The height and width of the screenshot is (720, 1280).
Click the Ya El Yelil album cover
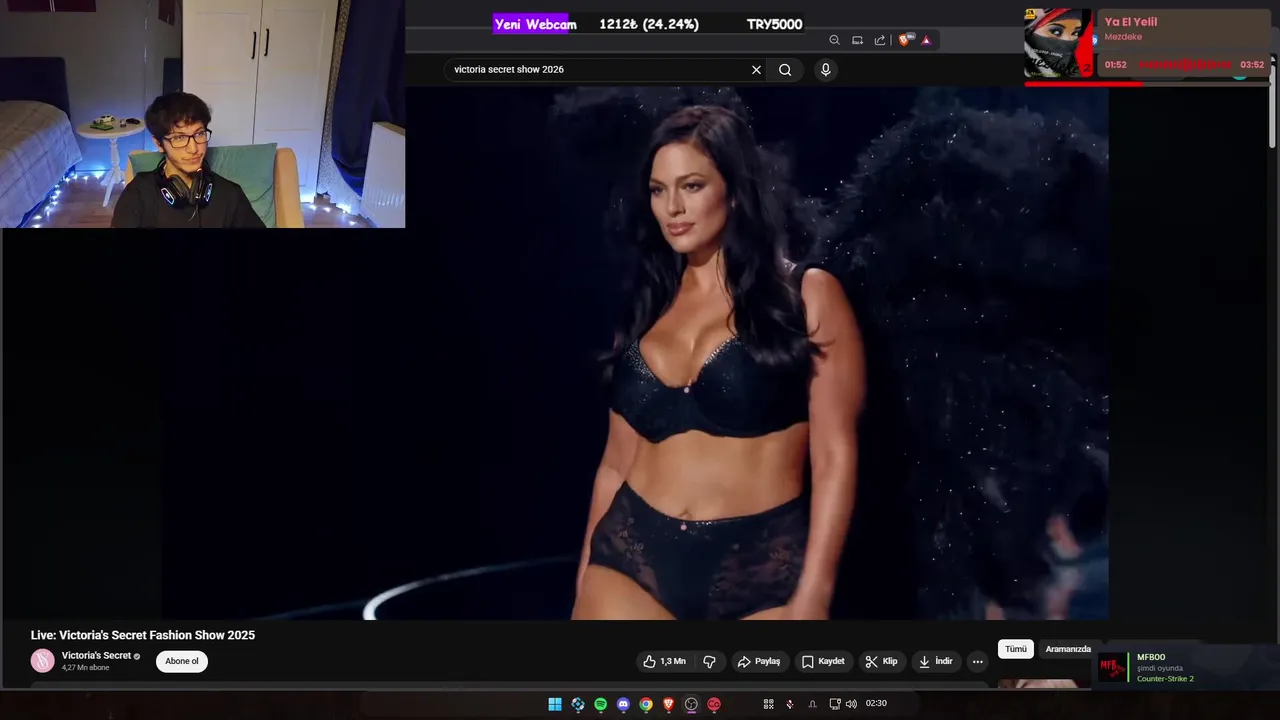pyautogui.click(x=1058, y=43)
